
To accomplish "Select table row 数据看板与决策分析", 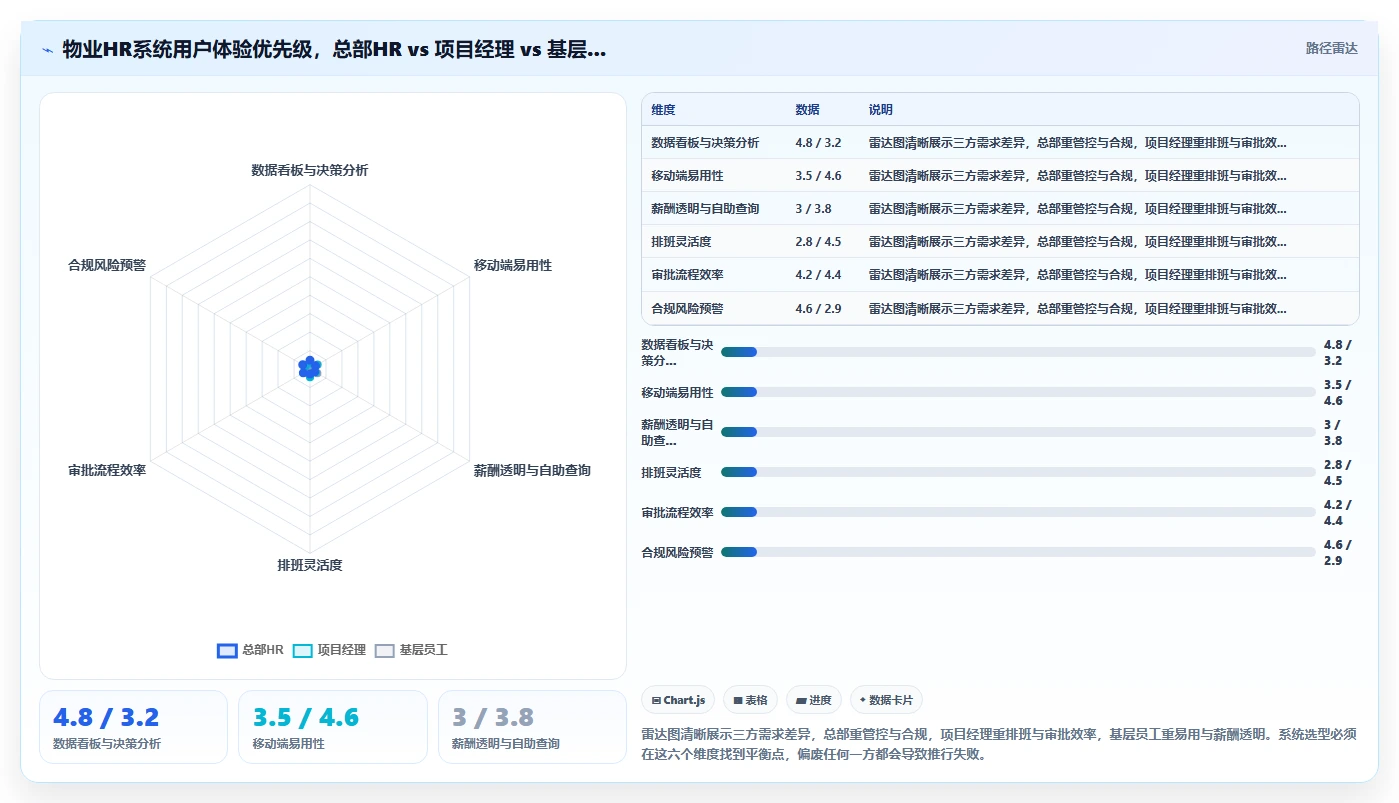I will 1000,143.
